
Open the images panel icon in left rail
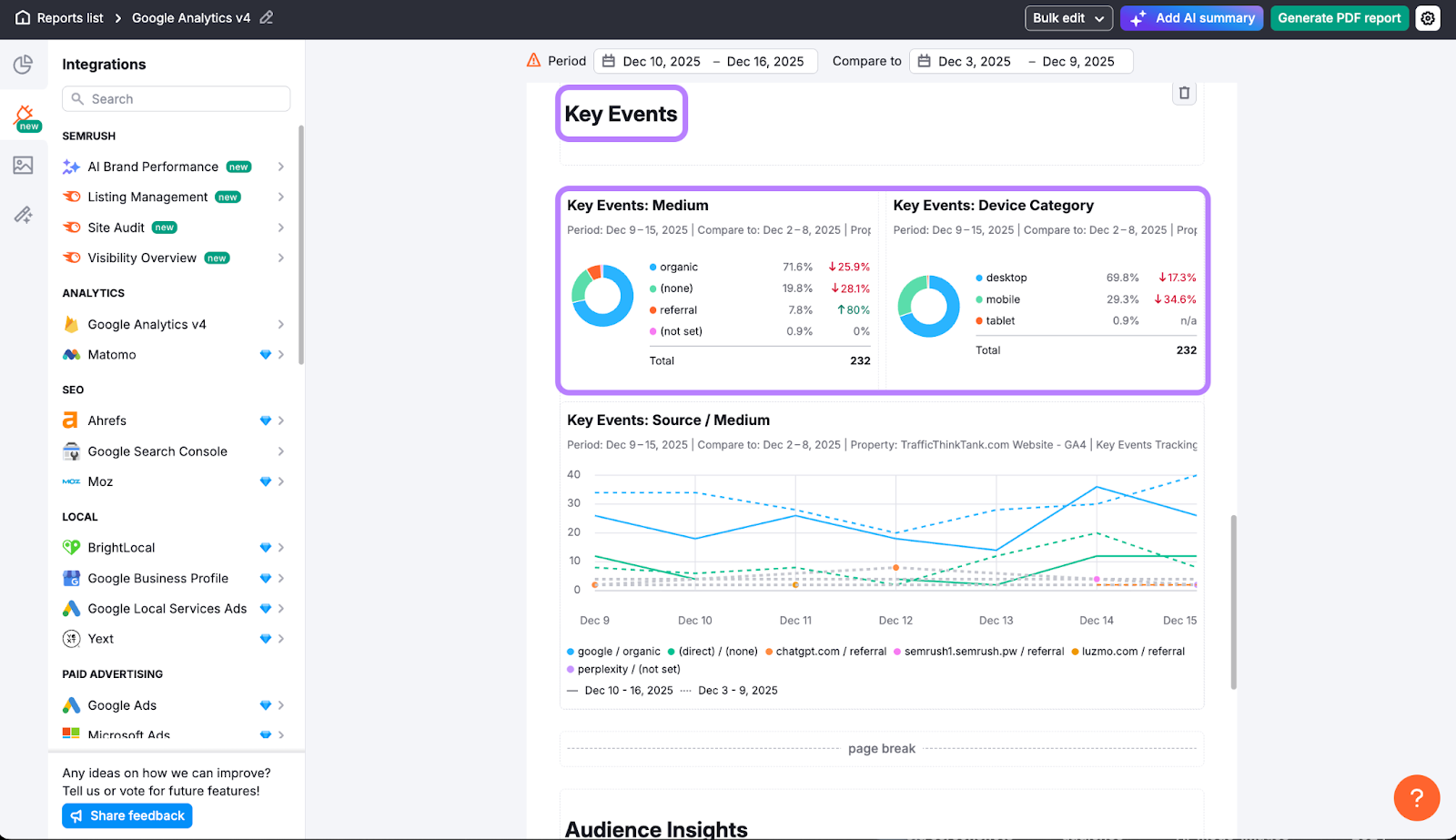point(24,165)
